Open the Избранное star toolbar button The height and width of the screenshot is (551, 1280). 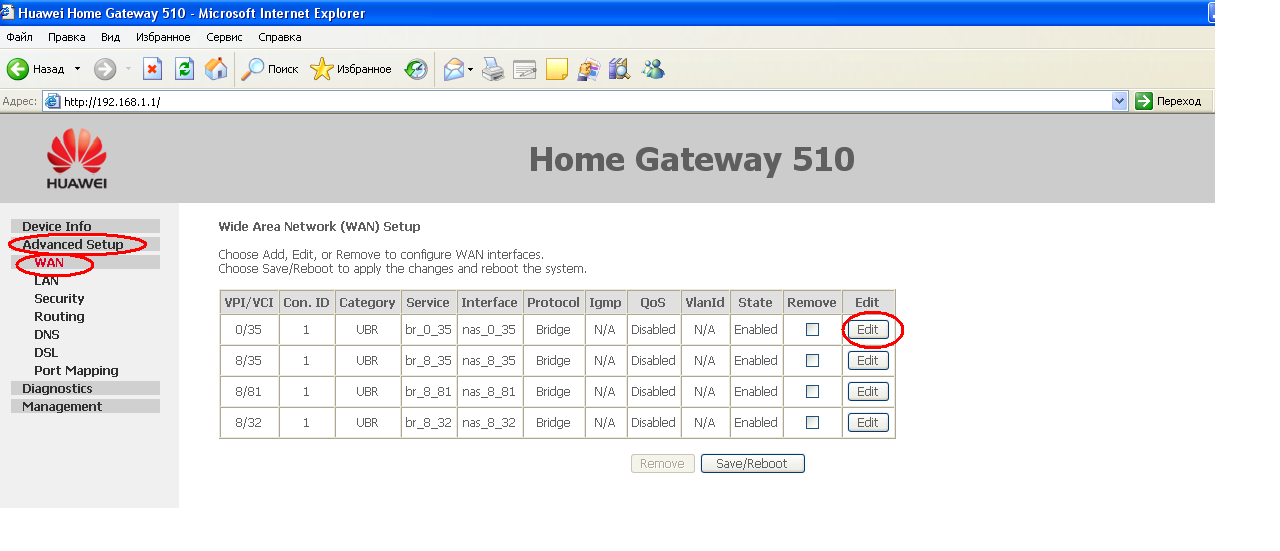click(x=351, y=69)
